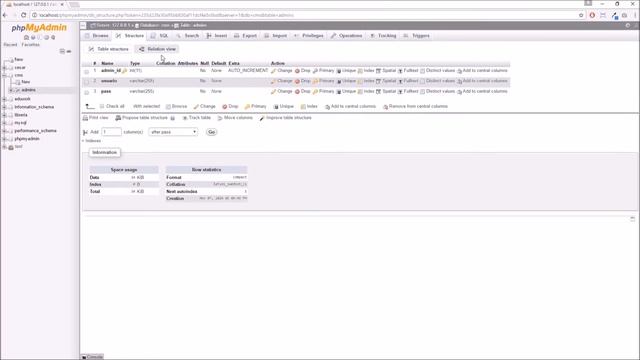The image size is (640, 360).
Task: Add admin_id to central columns
Action: [x=482, y=71]
